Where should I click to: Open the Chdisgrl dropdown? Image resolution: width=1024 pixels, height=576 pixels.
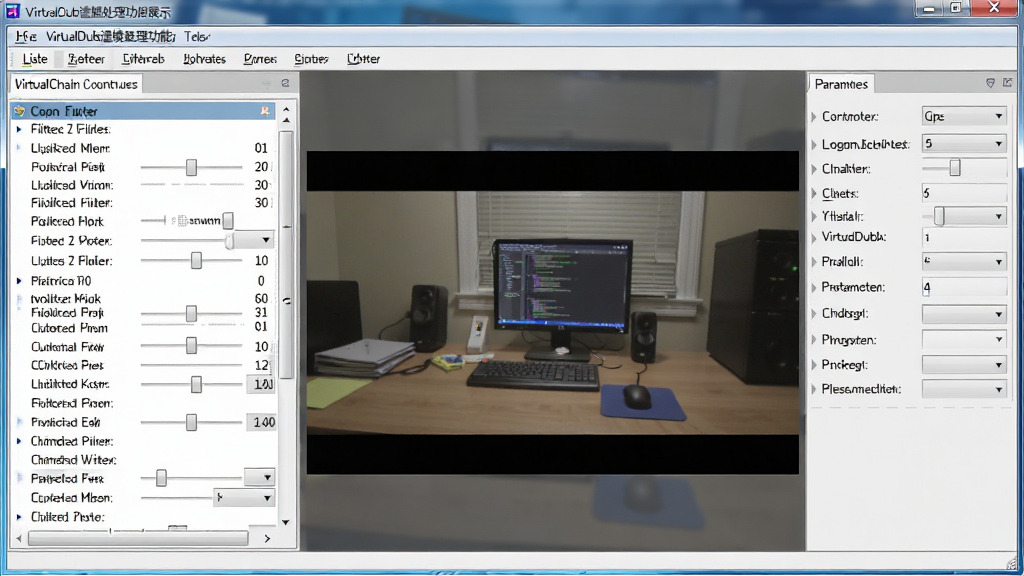click(964, 314)
